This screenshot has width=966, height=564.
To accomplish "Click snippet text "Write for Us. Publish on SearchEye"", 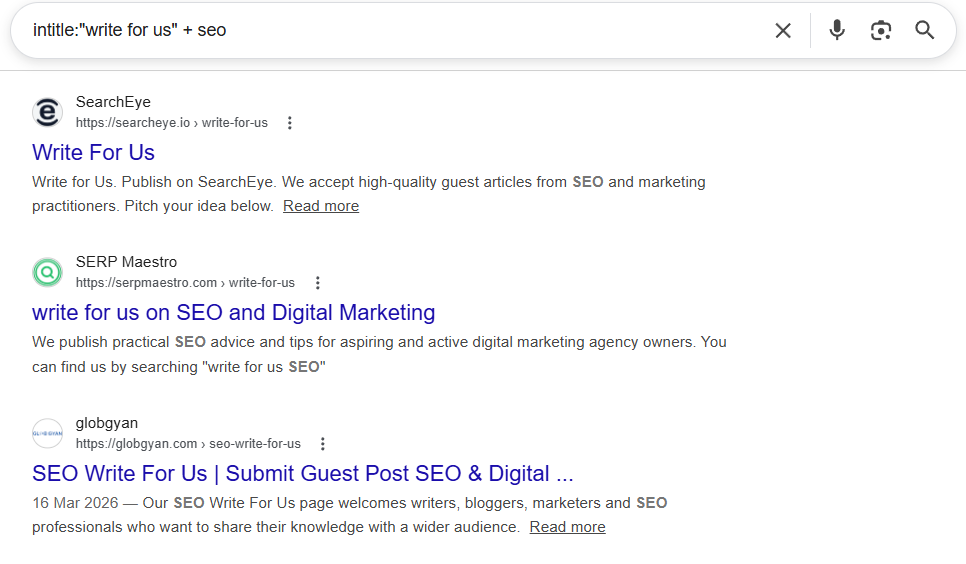I will tap(153, 182).
